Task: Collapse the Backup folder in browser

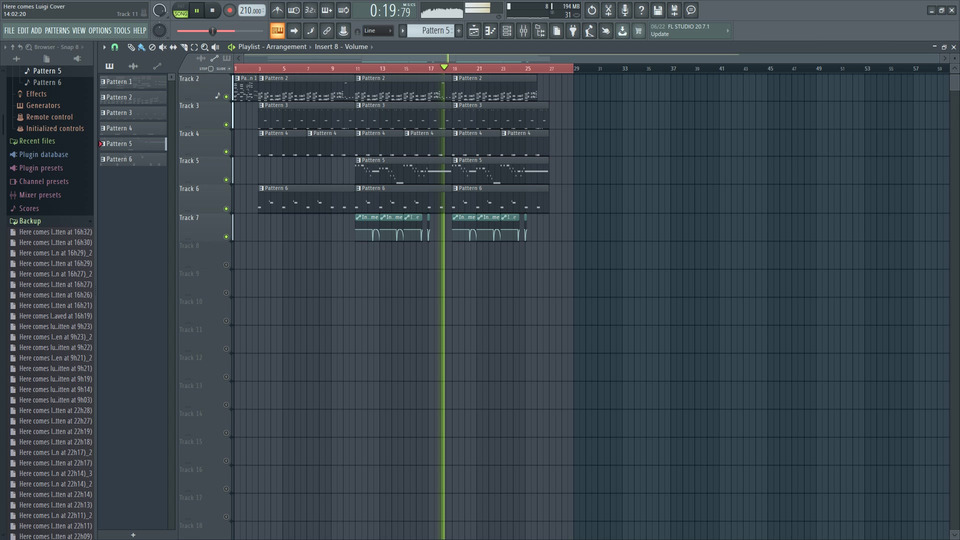Action: pos(29,221)
